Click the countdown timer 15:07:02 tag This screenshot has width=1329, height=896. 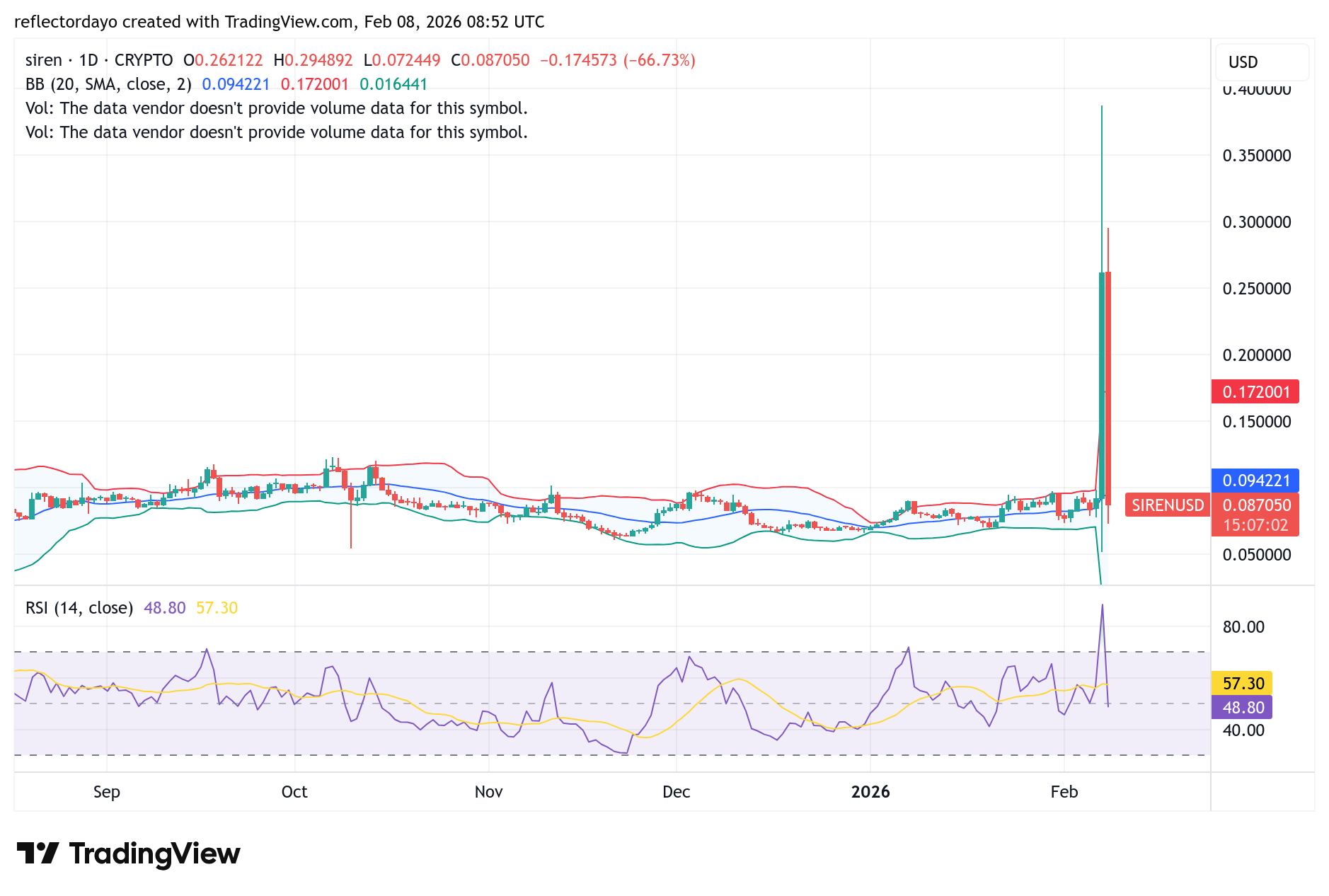point(1255,525)
